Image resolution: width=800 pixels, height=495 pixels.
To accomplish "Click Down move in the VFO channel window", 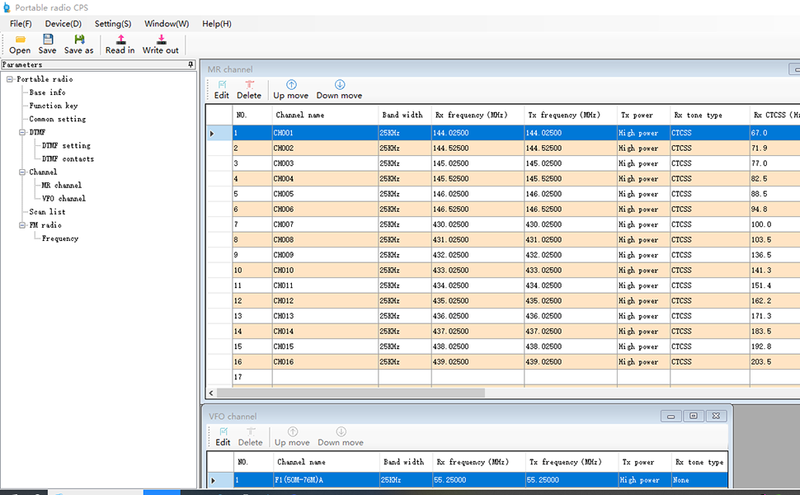I will [341, 437].
